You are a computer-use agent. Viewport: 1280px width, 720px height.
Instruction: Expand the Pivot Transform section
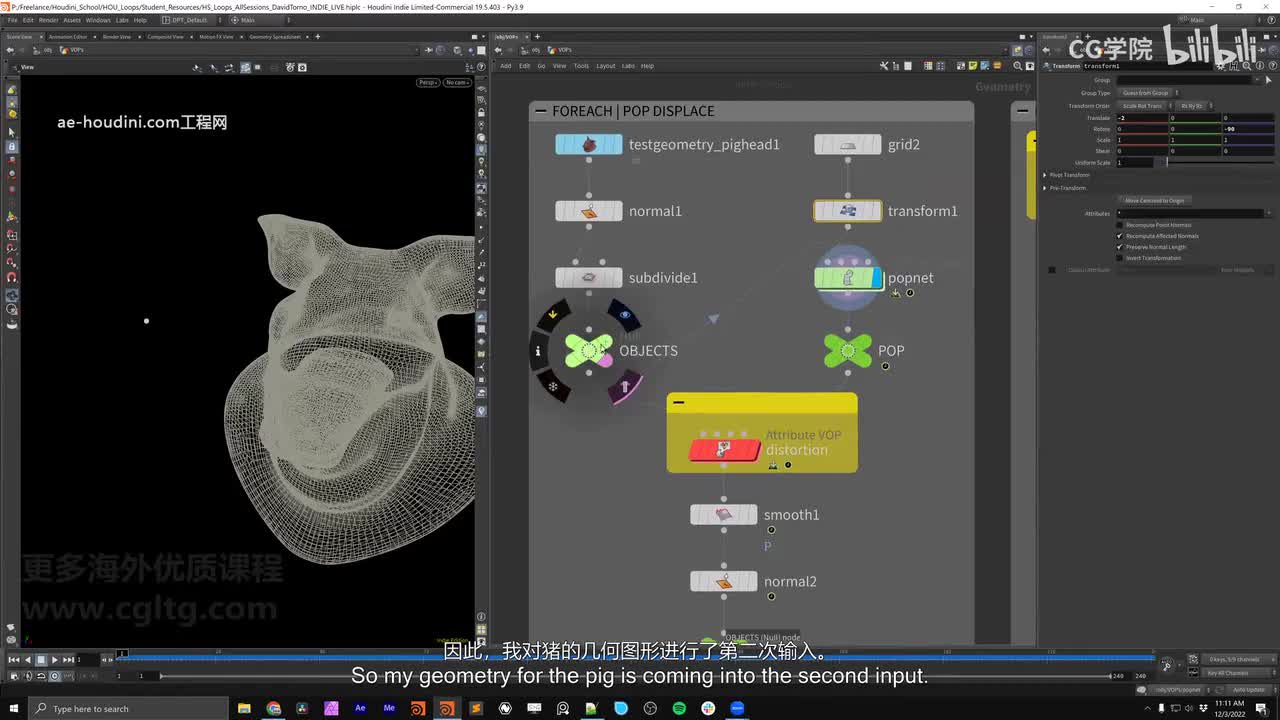(1046, 175)
